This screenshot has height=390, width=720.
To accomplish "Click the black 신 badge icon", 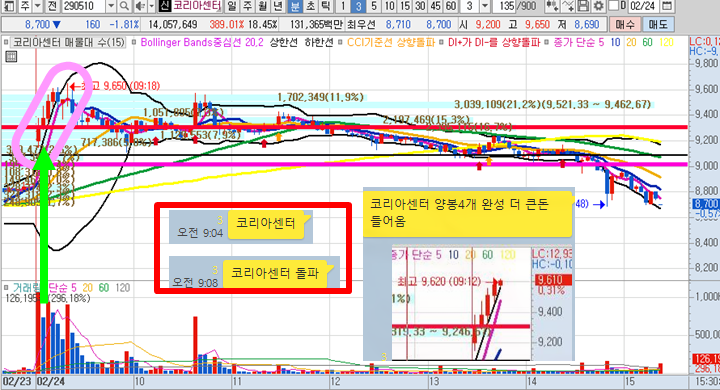I will (164, 6).
